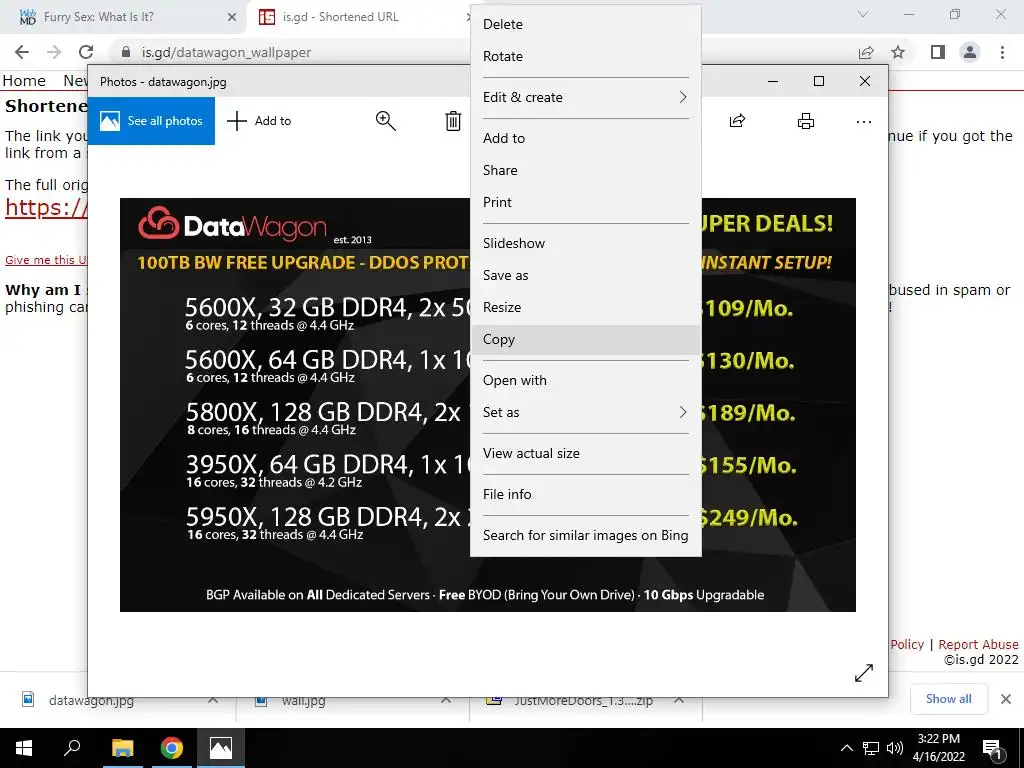Click the print icon in Photos toolbar
The width and height of the screenshot is (1024, 768).
(806, 121)
